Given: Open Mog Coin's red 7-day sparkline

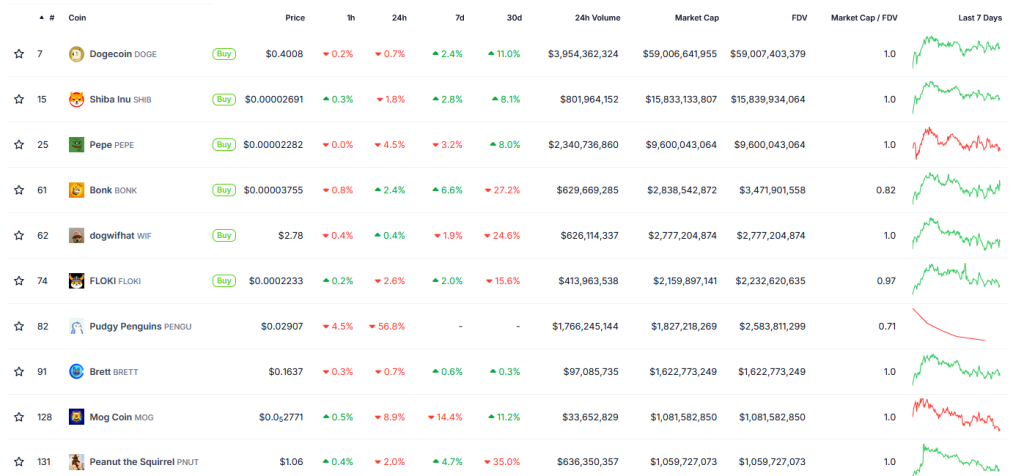Looking at the screenshot, I should 957,414.
